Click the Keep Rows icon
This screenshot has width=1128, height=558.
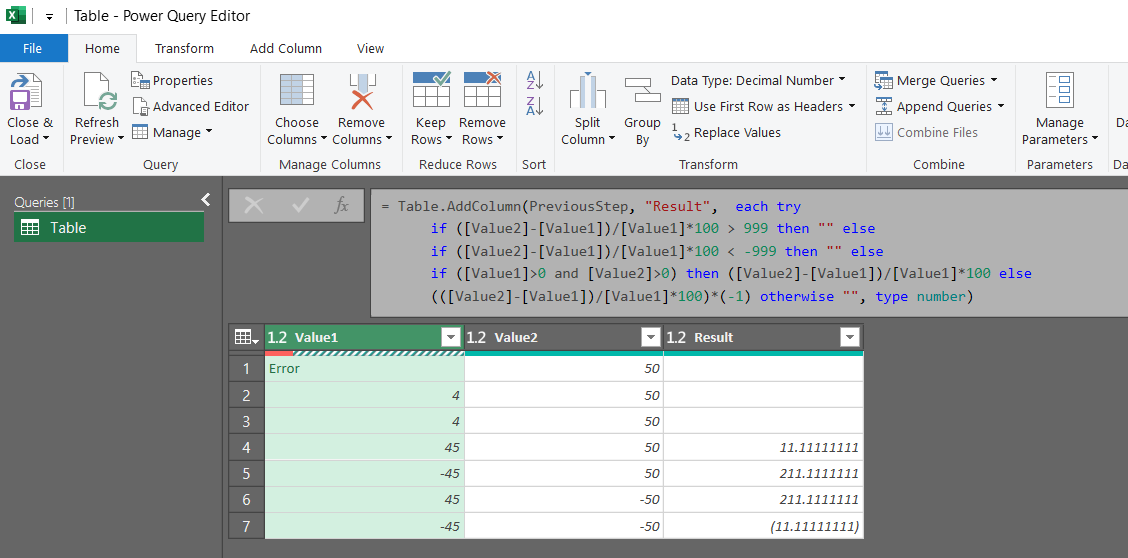pyautogui.click(x=431, y=90)
